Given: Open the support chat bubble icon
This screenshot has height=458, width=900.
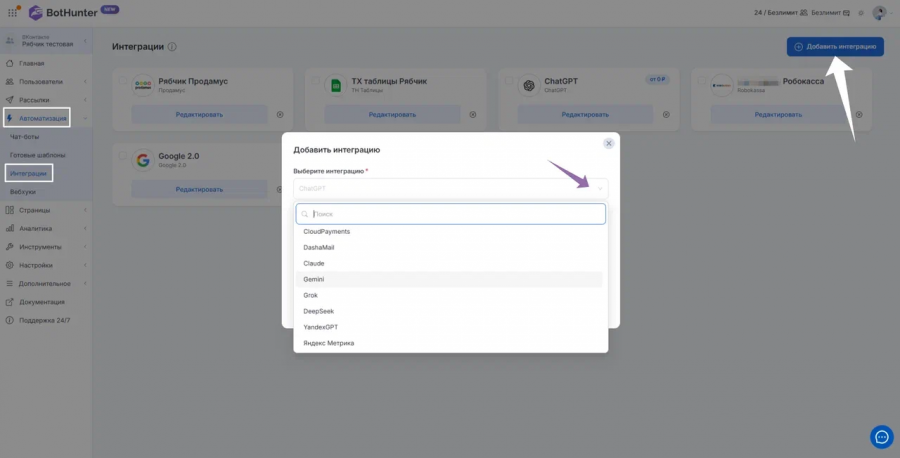Looking at the screenshot, I should tap(882, 437).
